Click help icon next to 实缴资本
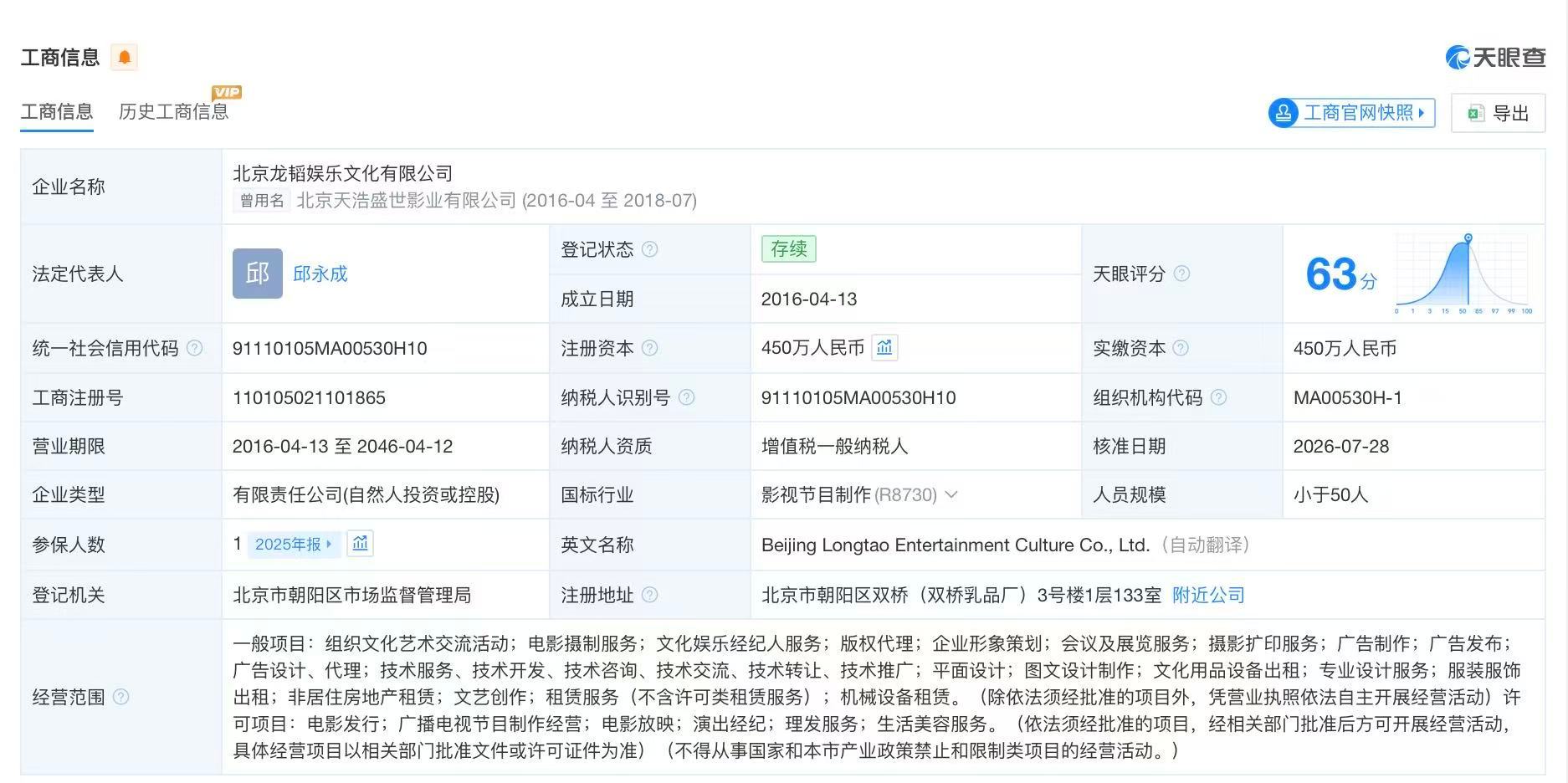The image size is (1568, 783). click(x=1181, y=348)
